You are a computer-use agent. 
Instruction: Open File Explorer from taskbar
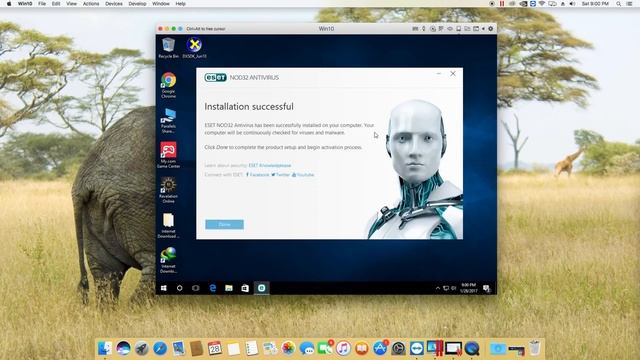229,288
